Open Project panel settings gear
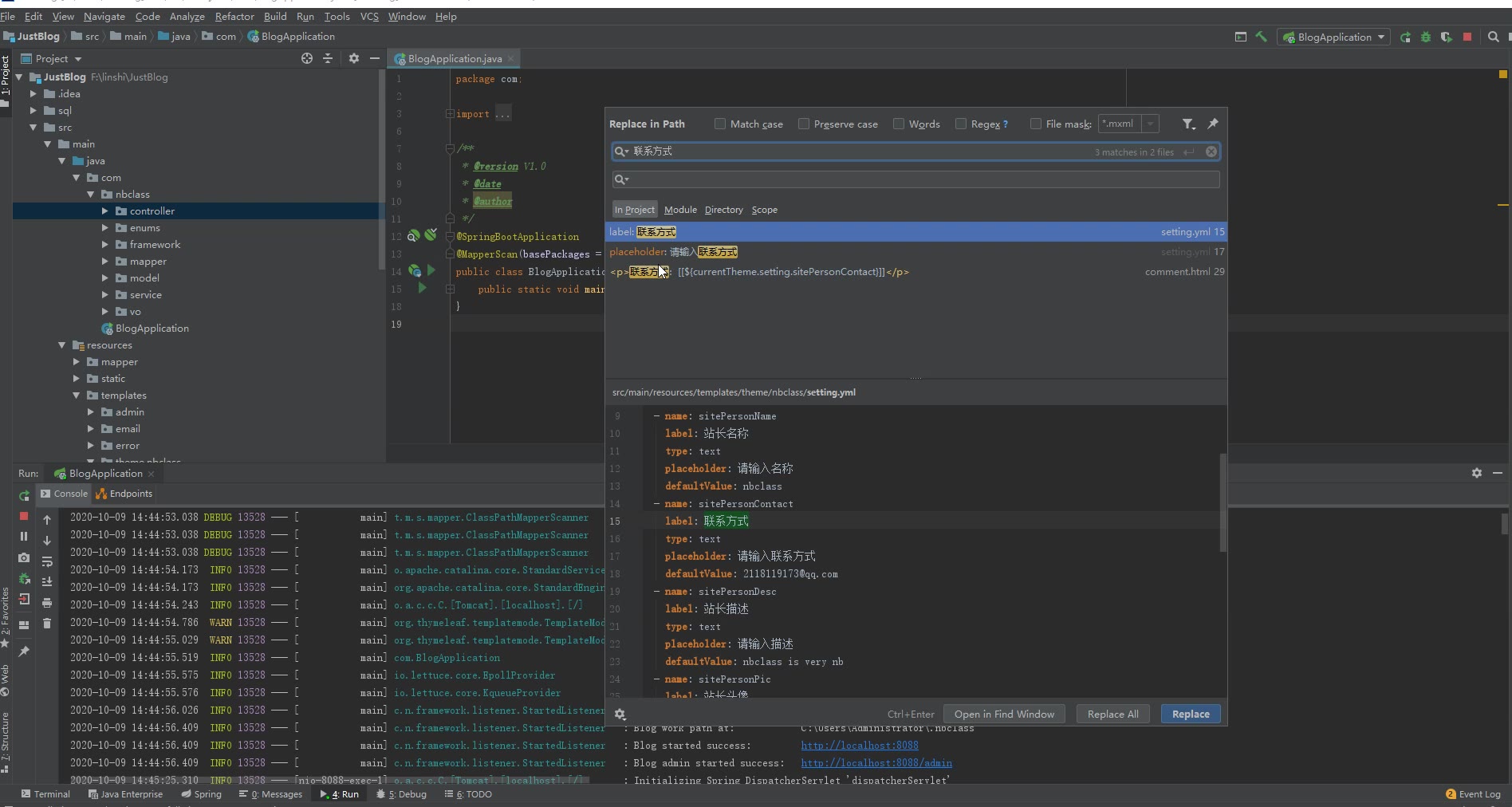1512x807 pixels. point(354,58)
